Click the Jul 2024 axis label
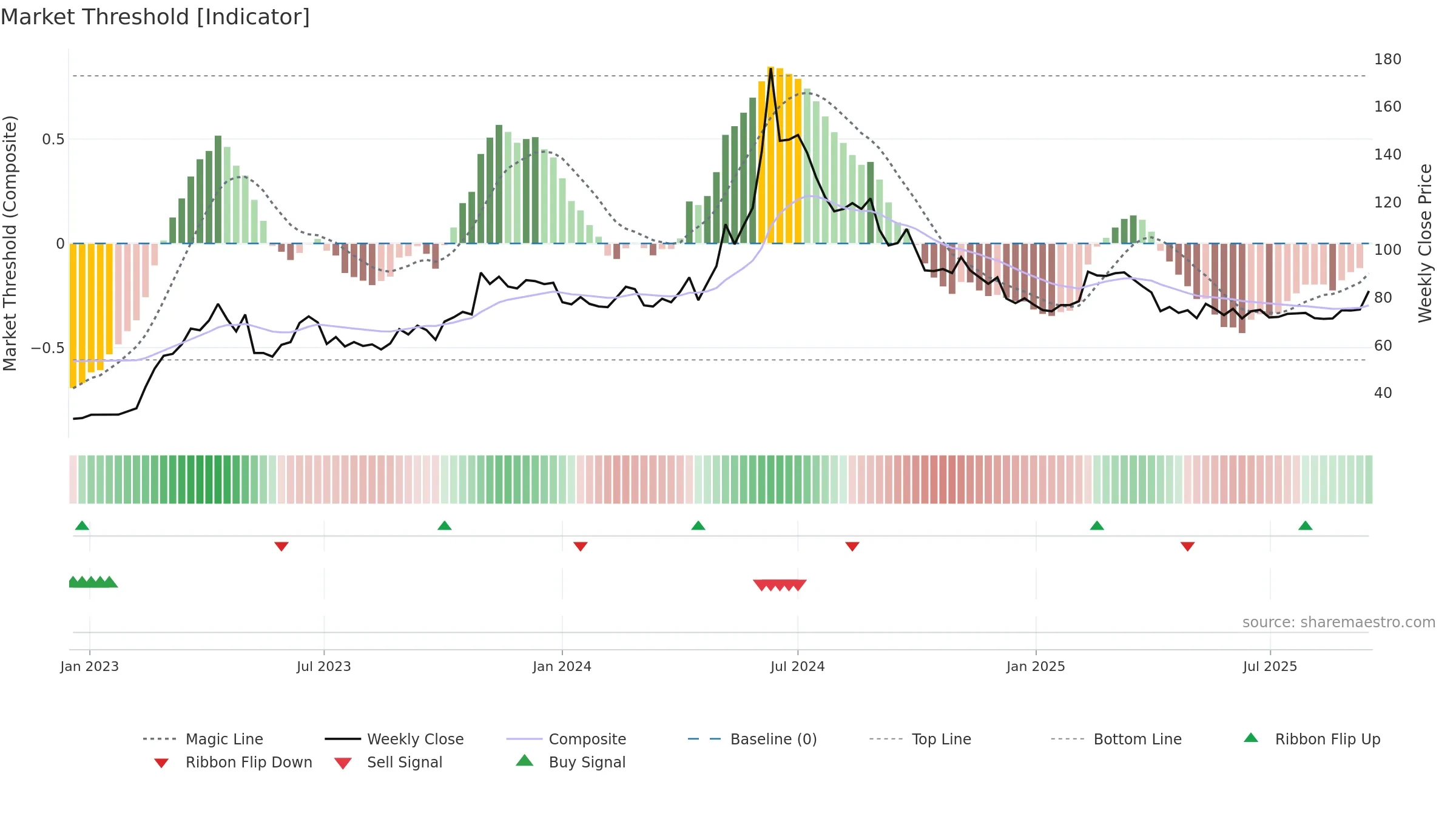 797,666
